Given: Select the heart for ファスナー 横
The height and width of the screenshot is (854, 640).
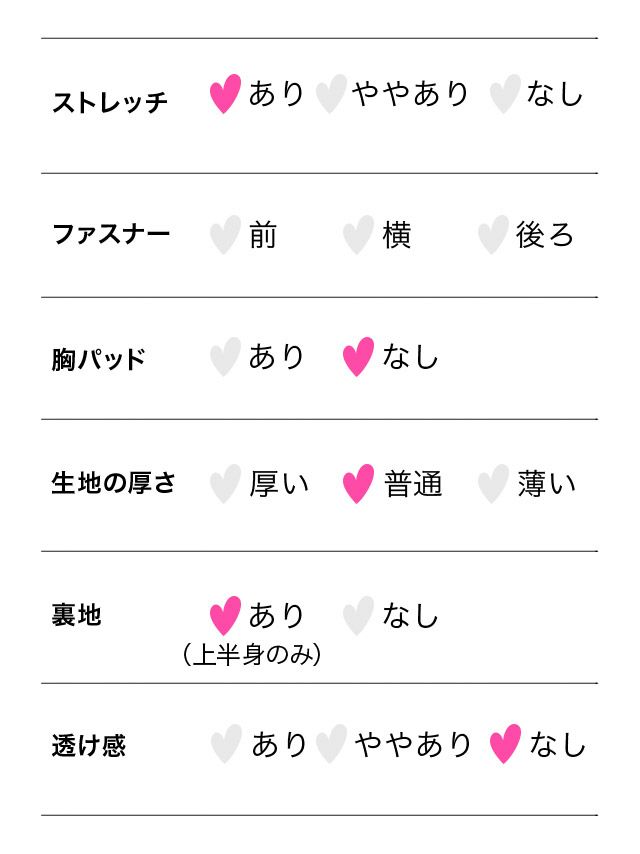Looking at the screenshot, I should pyautogui.click(x=358, y=236).
